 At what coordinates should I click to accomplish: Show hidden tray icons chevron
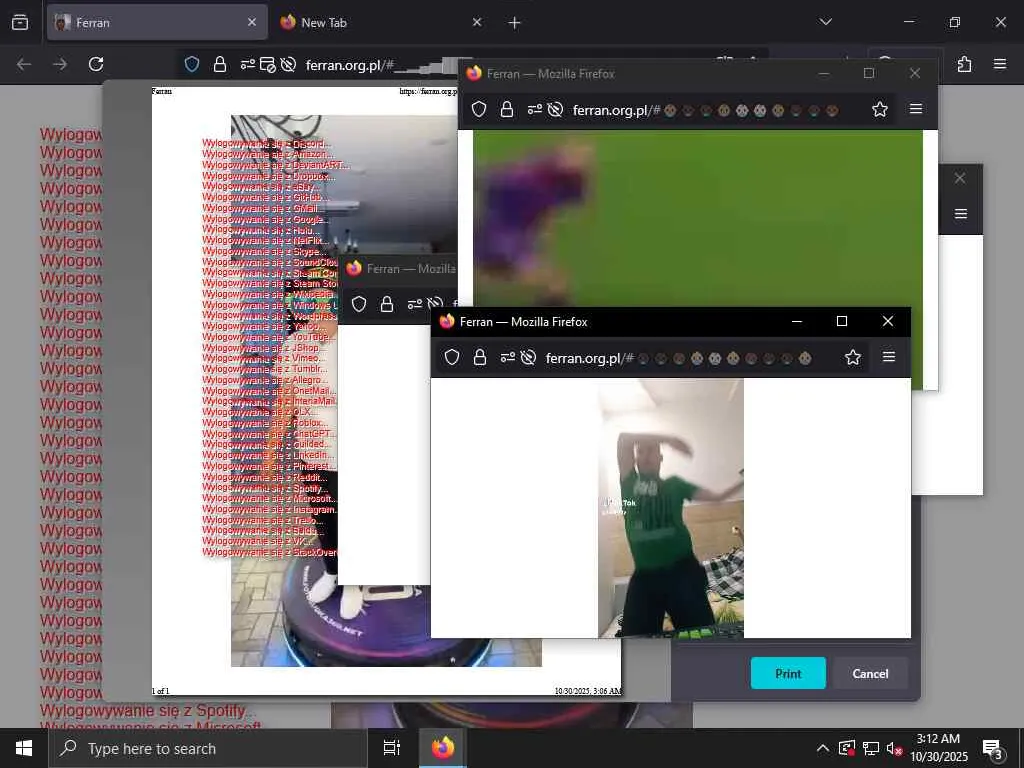pyautogui.click(x=823, y=748)
